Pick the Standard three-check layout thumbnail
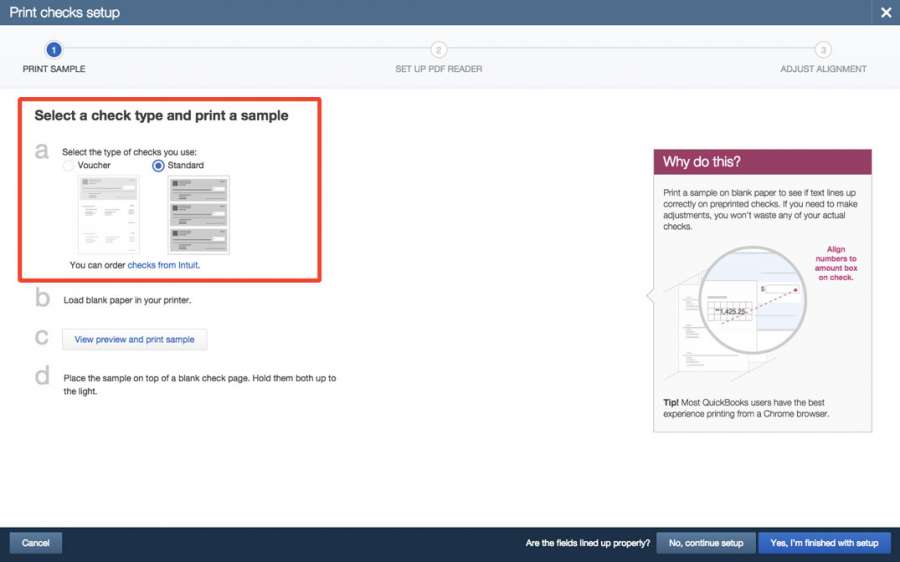This screenshot has height=562, width=900. (198, 214)
